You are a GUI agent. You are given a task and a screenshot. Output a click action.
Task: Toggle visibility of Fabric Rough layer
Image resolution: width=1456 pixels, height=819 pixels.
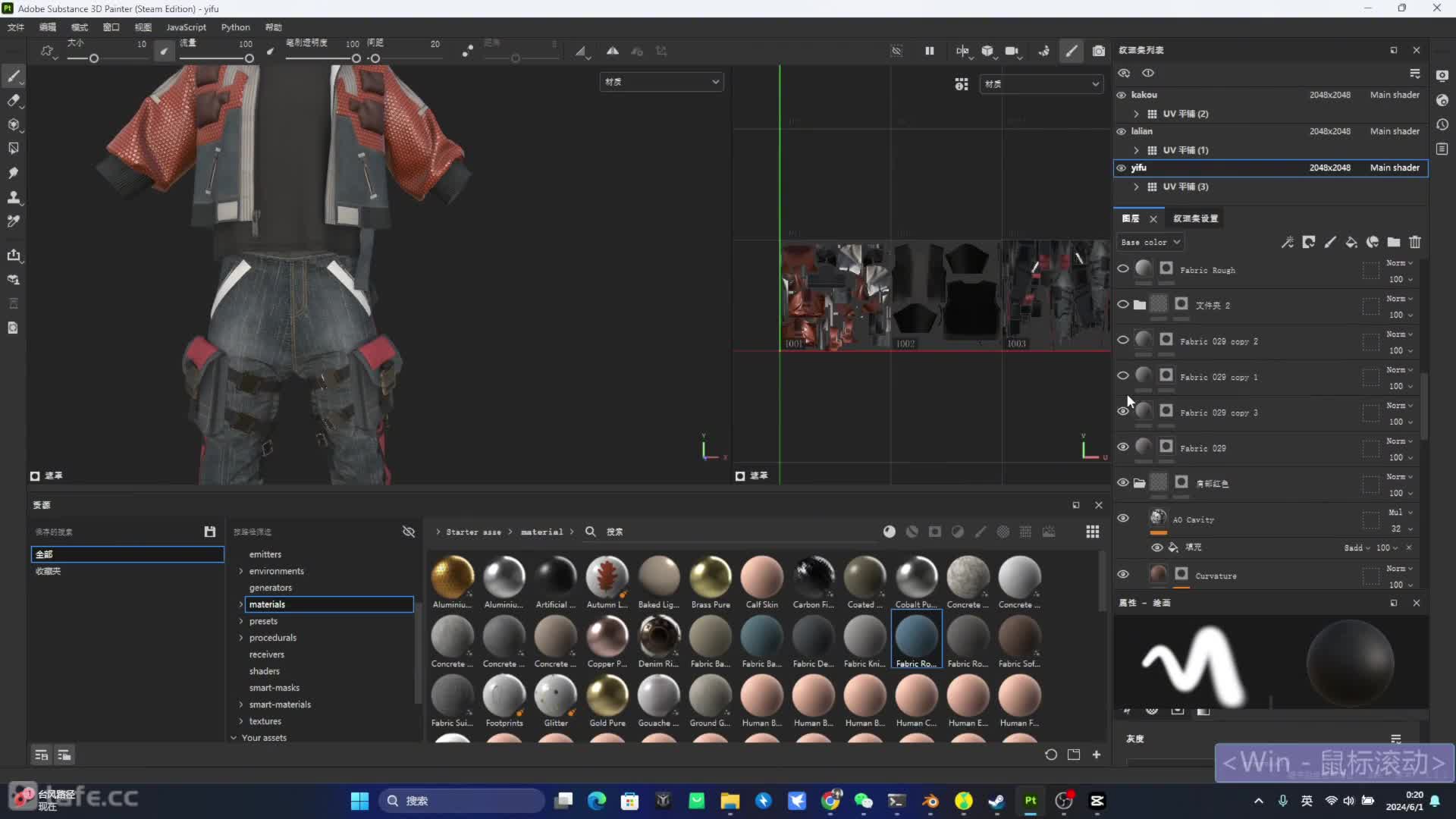pyautogui.click(x=1123, y=268)
